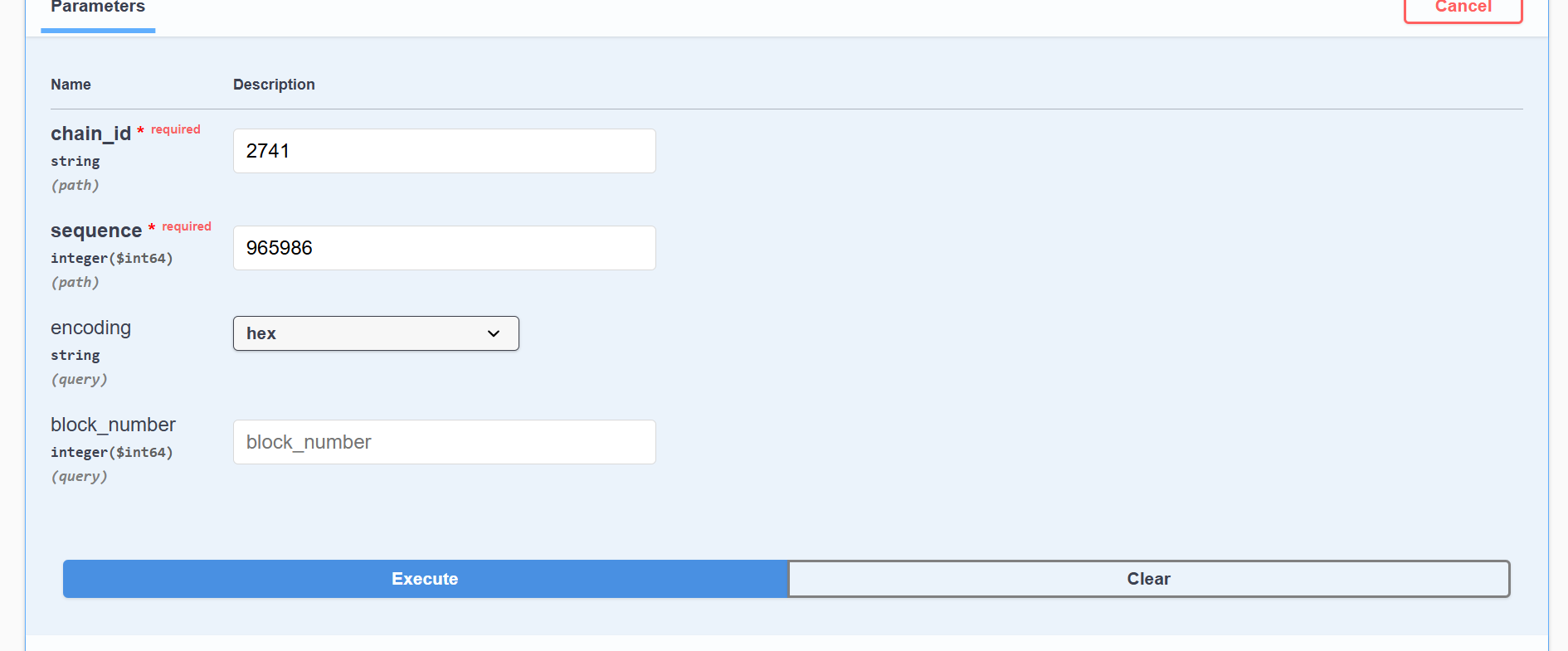Switch to the Parameters tab
This screenshot has width=1568, height=651.
(98, 8)
